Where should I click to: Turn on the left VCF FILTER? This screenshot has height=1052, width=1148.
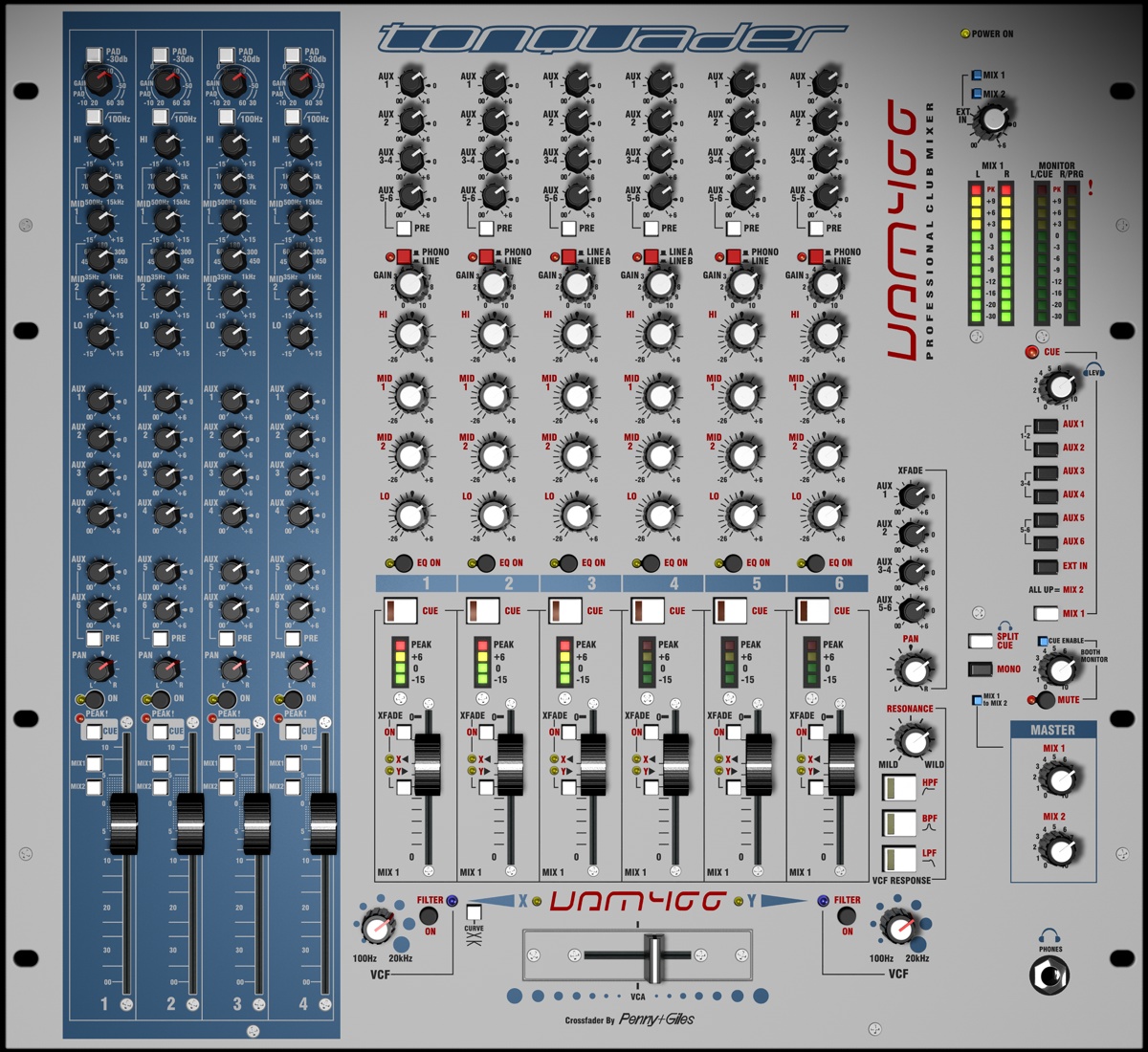coord(429,915)
